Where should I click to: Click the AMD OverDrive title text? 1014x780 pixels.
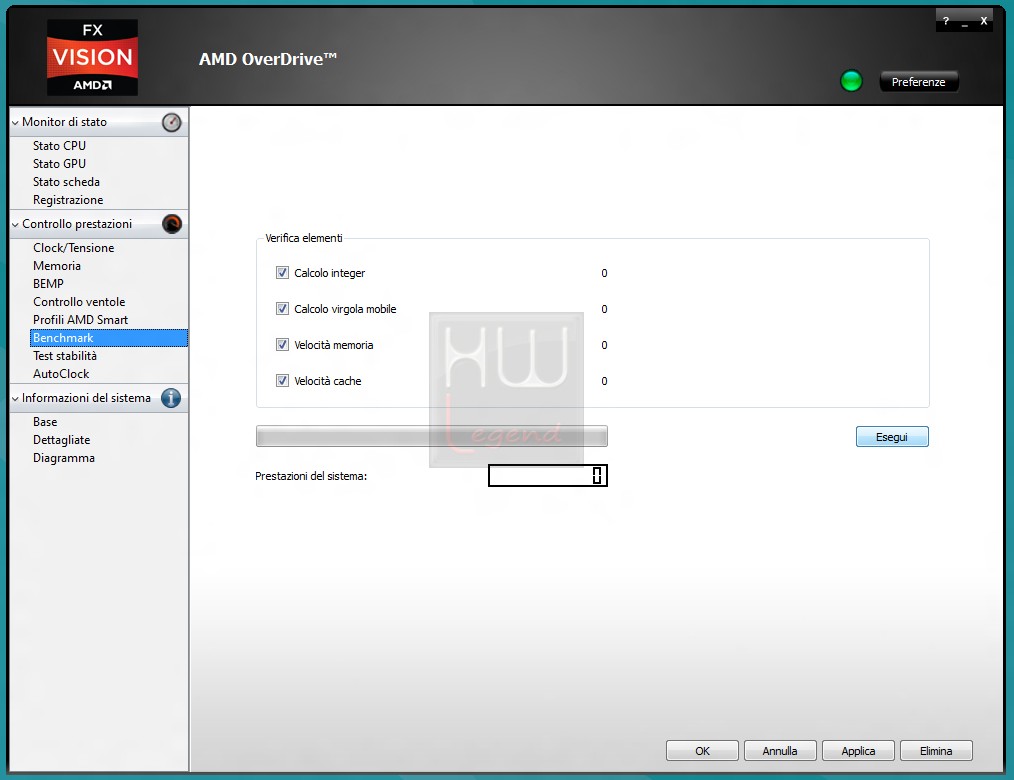tap(268, 59)
